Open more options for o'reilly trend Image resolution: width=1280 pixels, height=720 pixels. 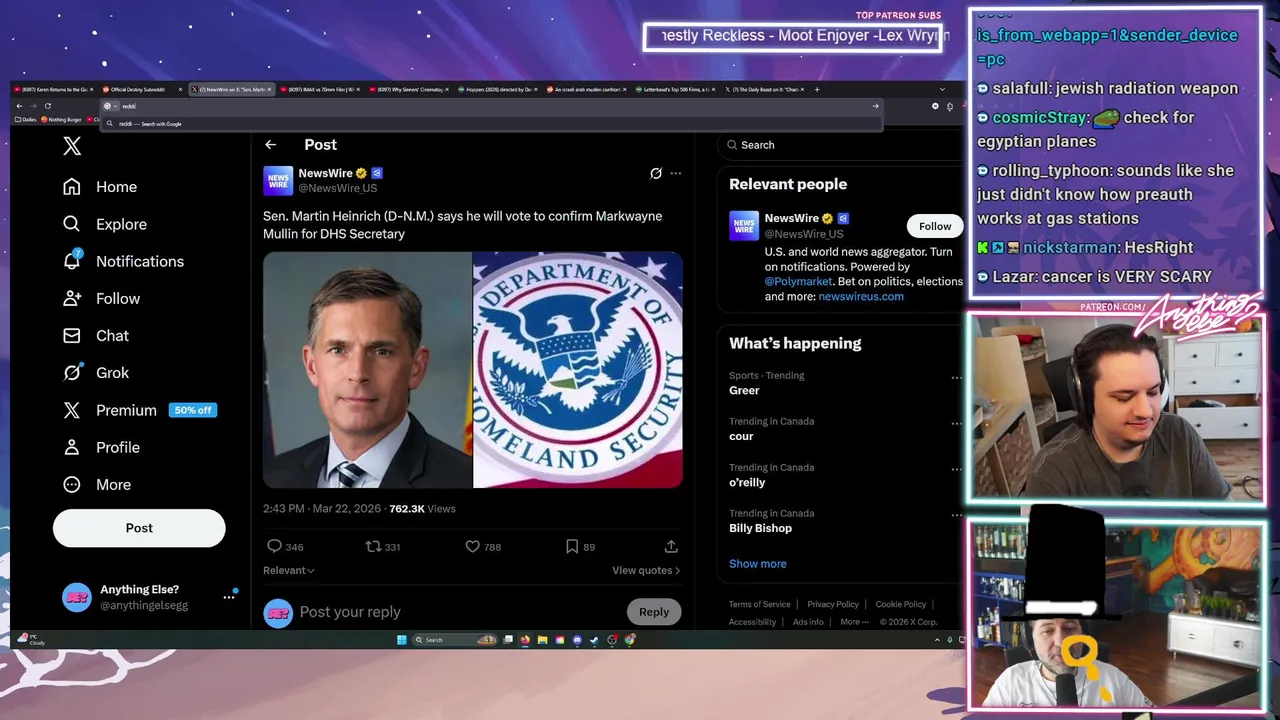[956, 470]
